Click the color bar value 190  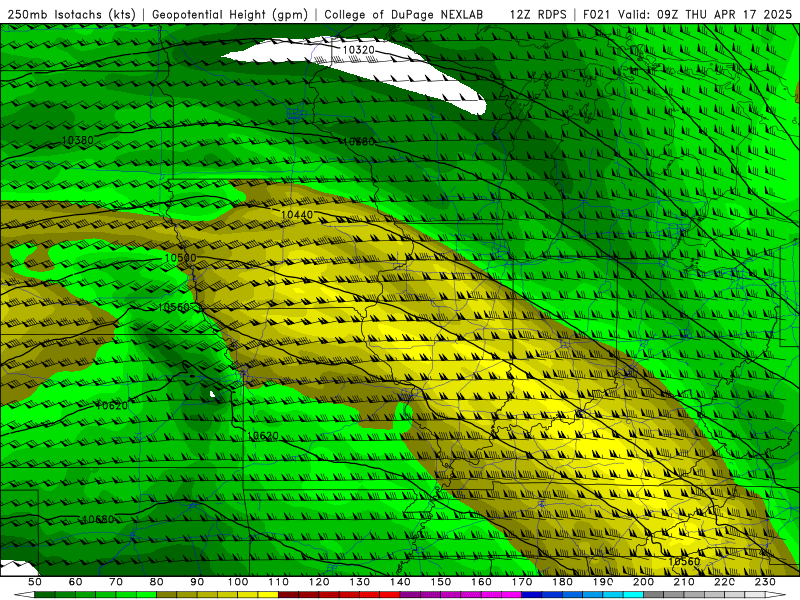603,582
